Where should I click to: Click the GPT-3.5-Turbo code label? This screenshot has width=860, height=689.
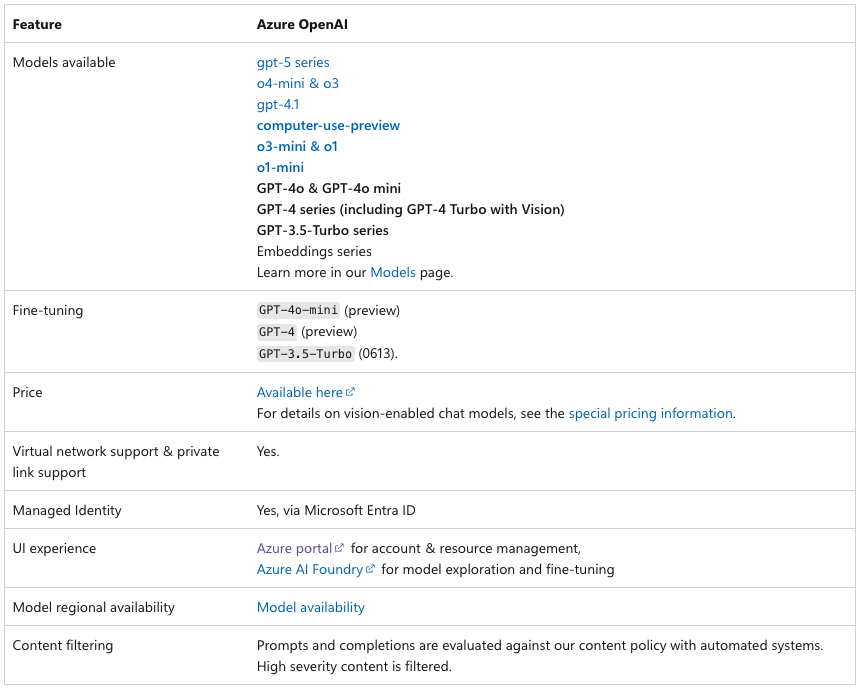coord(305,353)
